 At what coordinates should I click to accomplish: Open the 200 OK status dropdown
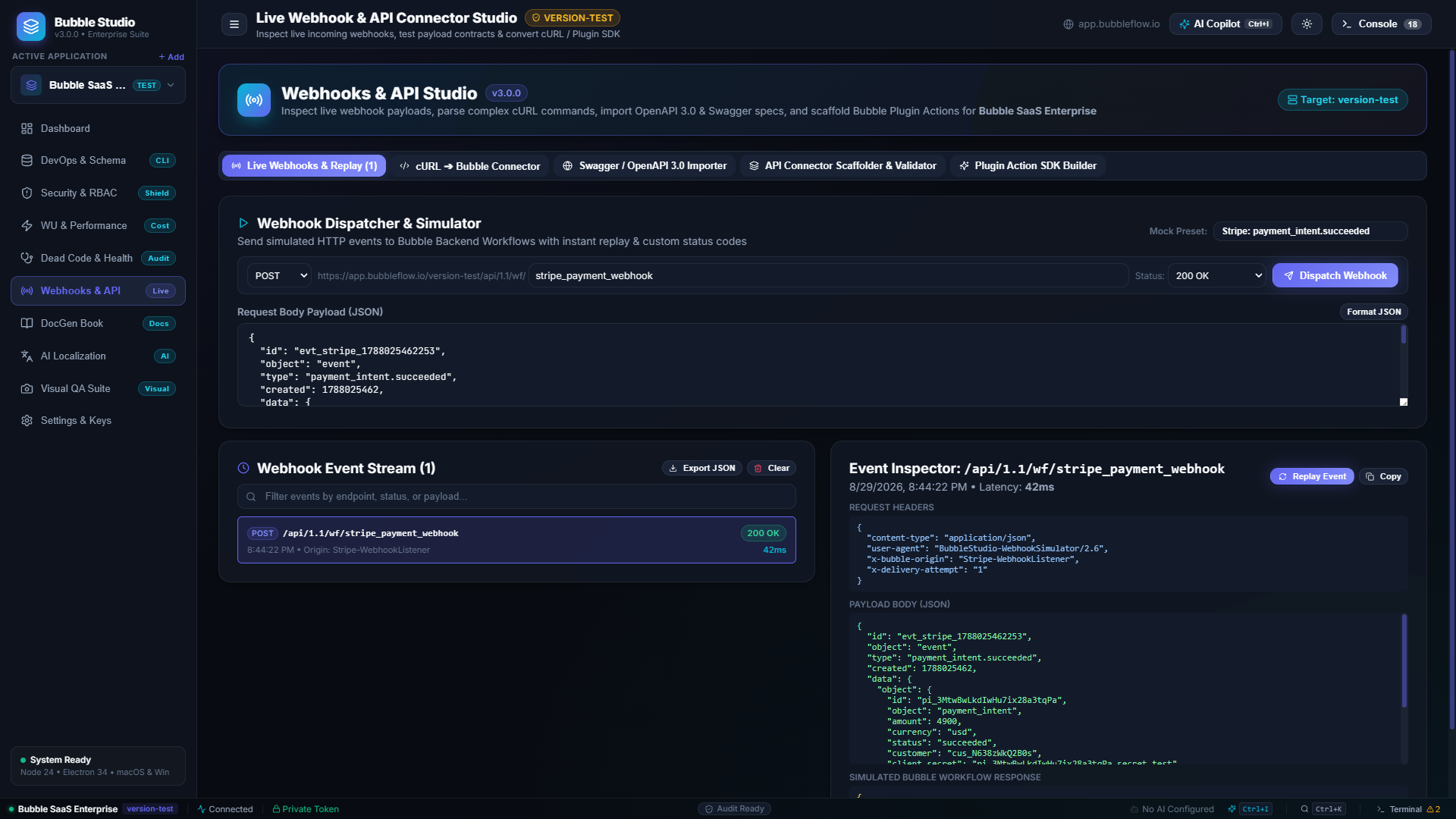tap(1217, 276)
